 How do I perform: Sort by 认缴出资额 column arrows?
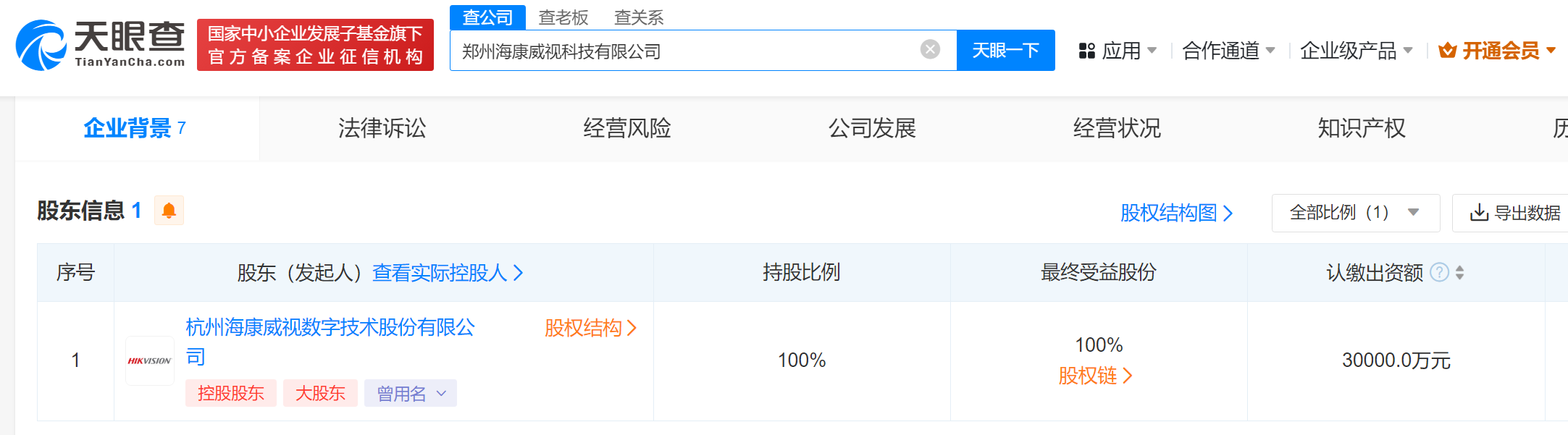pyautogui.click(x=1459, y=272)
